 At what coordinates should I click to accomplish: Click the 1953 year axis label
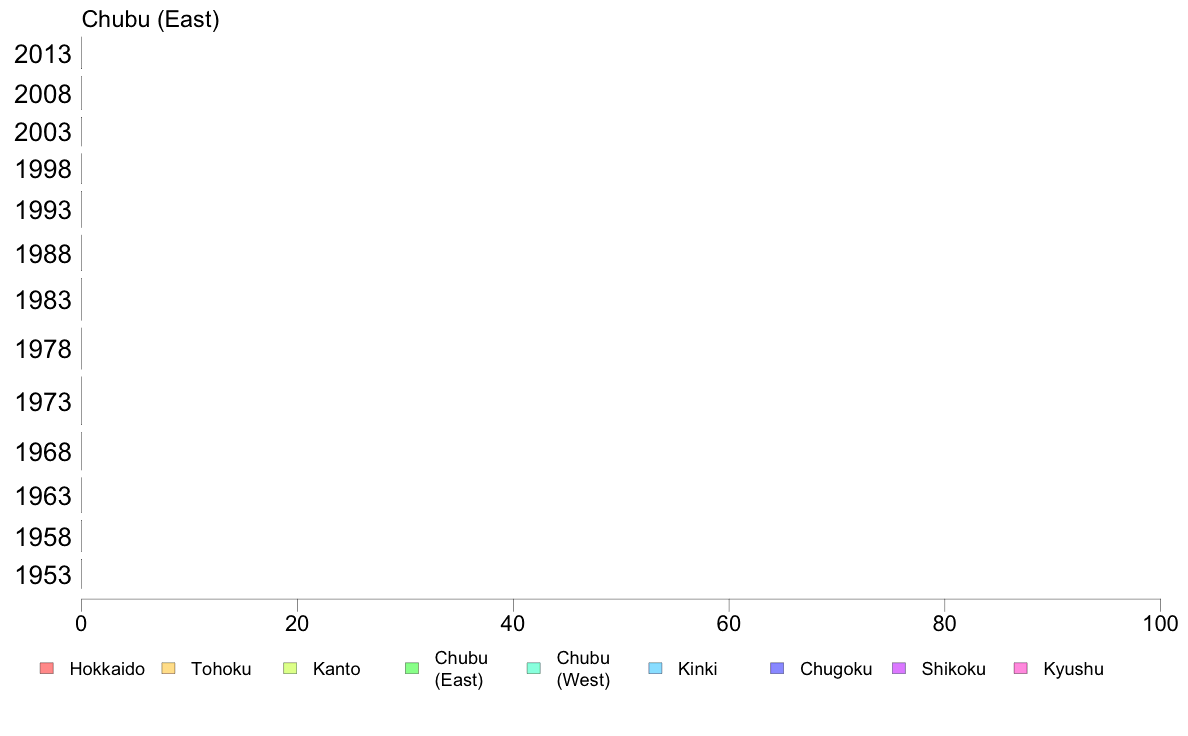coord(42,575)
